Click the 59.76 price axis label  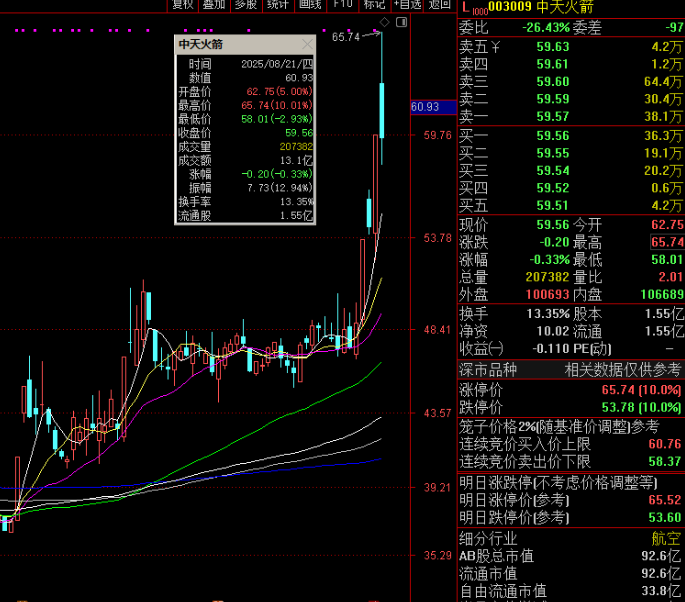pyautogui.click(x=438, y=135)
